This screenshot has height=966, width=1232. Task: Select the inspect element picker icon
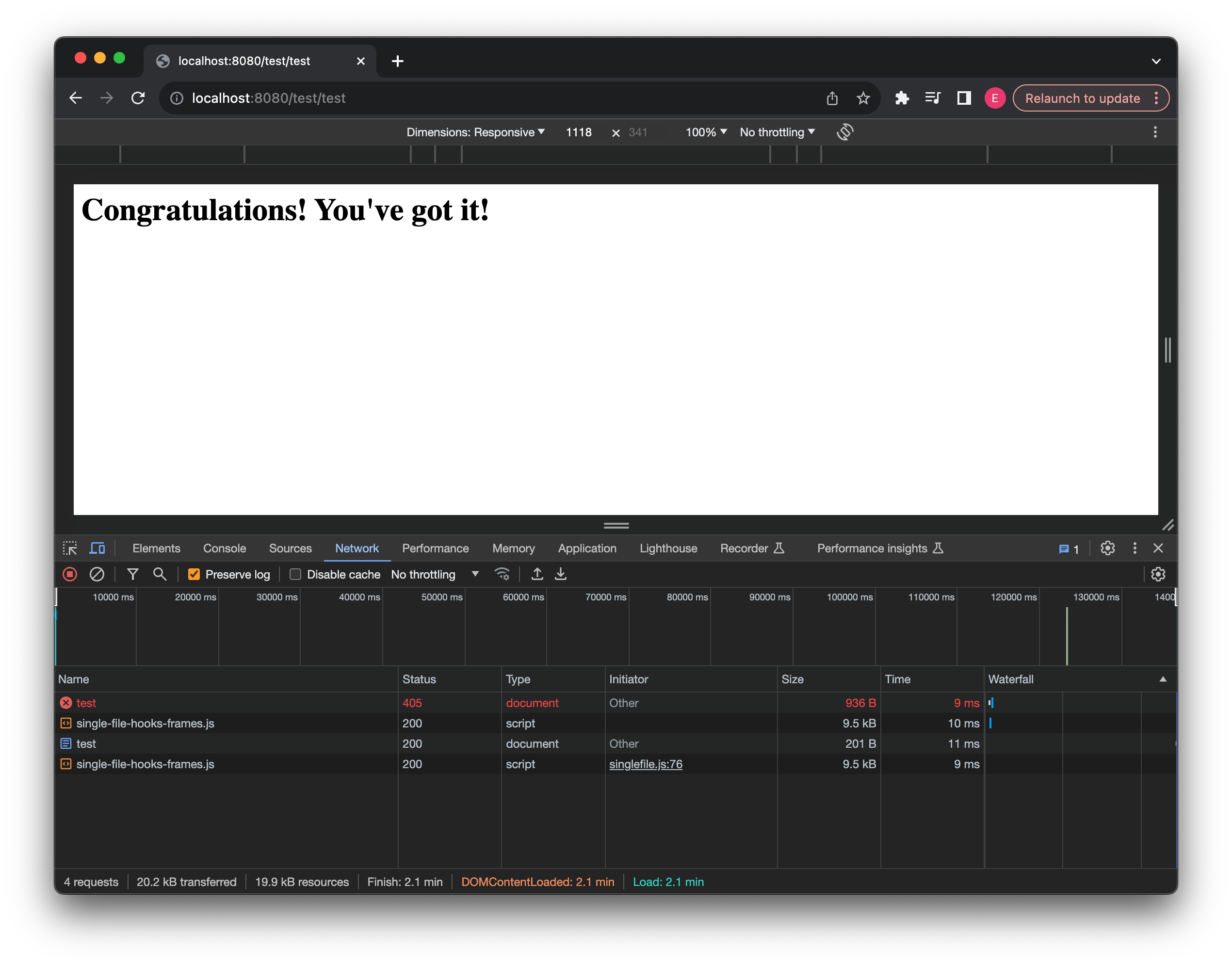click(x=69, y=548)
